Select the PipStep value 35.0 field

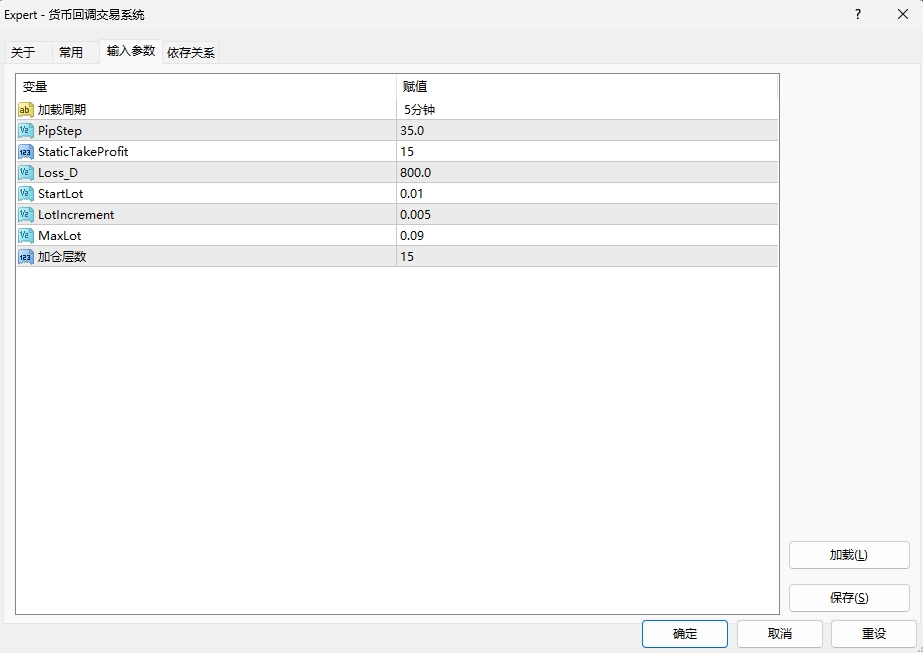586,131
